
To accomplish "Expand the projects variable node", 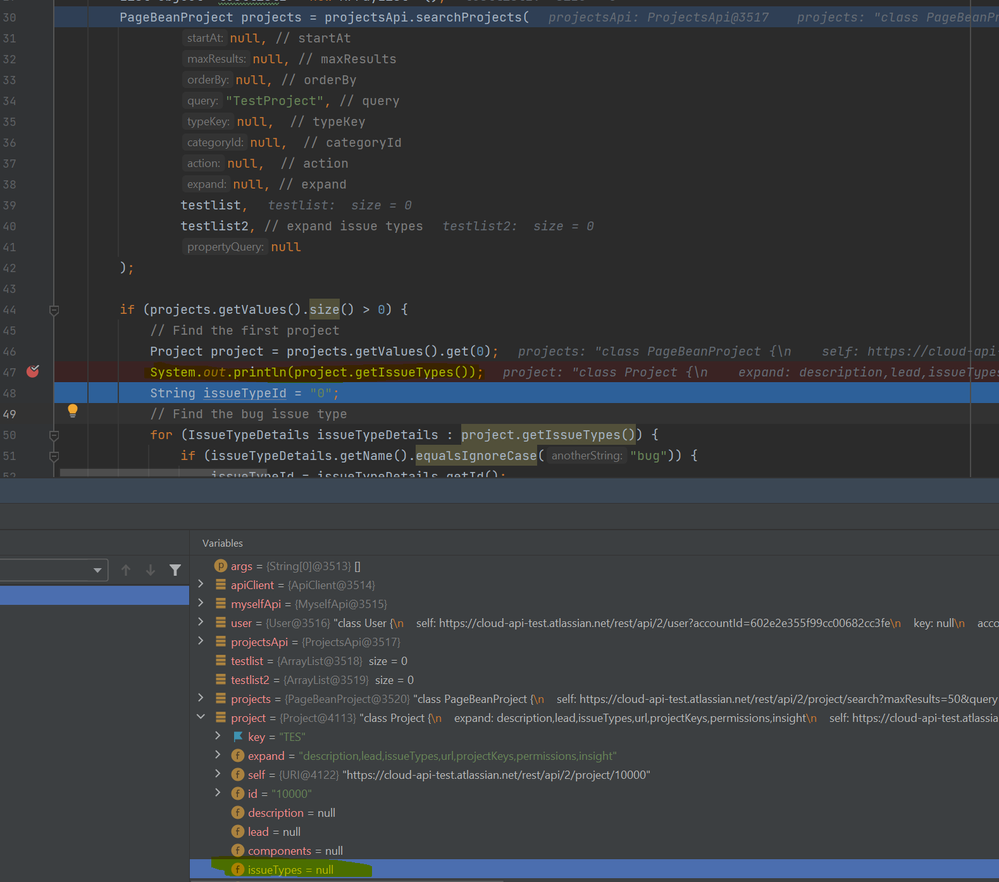I will 201,698.
